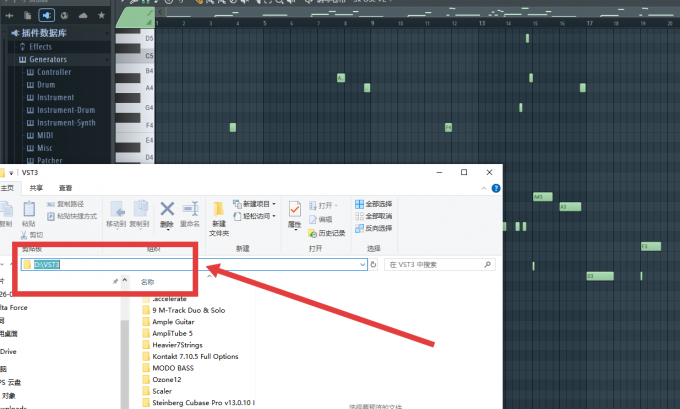
Task: Click the piano roll back arrow button
Action: tap(161, 12)
